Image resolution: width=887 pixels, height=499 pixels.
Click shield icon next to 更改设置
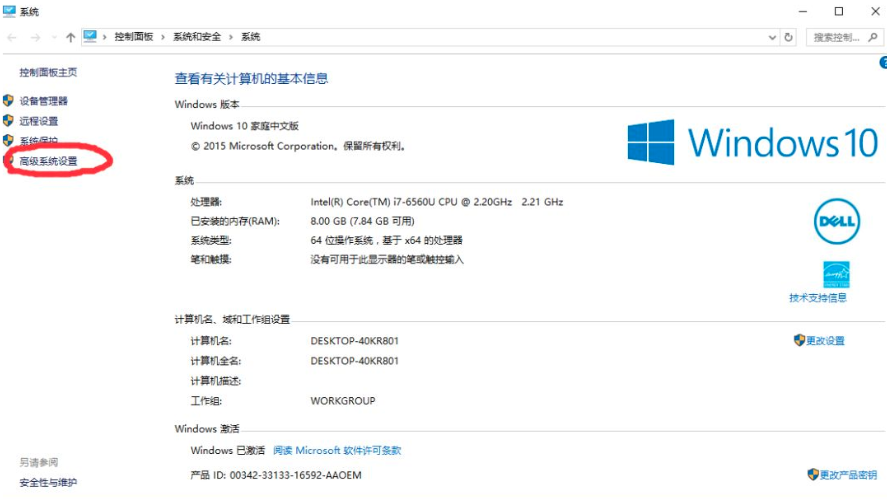799,340
